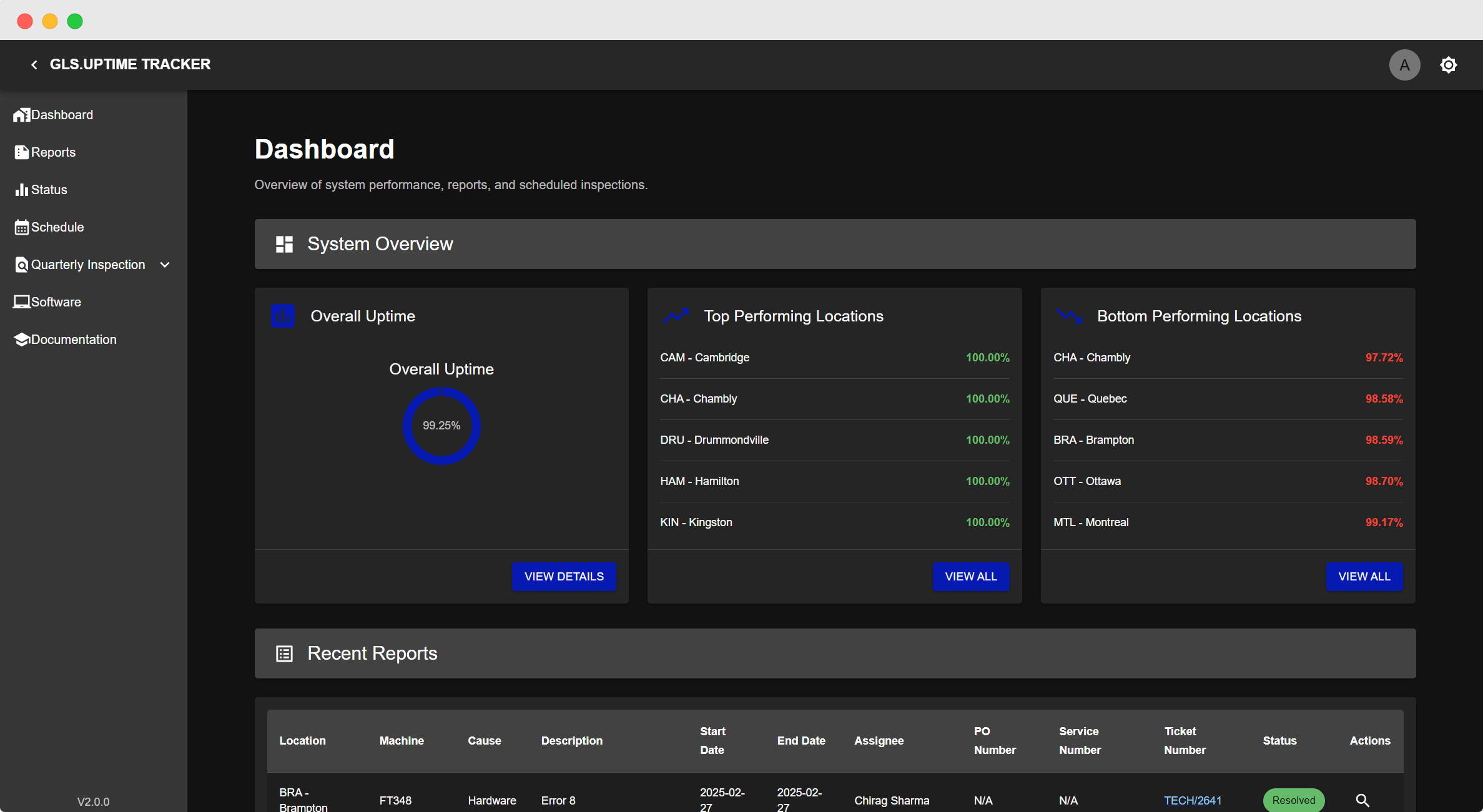Open the user avatar 'A' menu

(1404, 65)
